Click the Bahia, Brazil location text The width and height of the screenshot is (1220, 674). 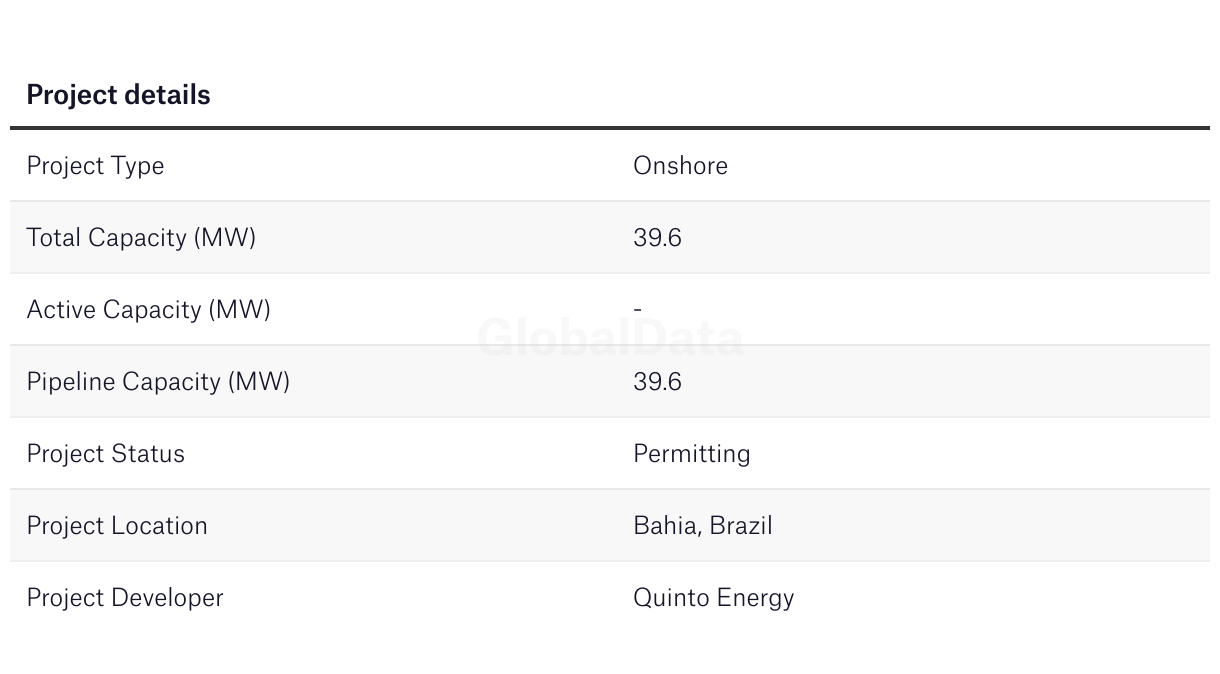[x=702, y=526]
